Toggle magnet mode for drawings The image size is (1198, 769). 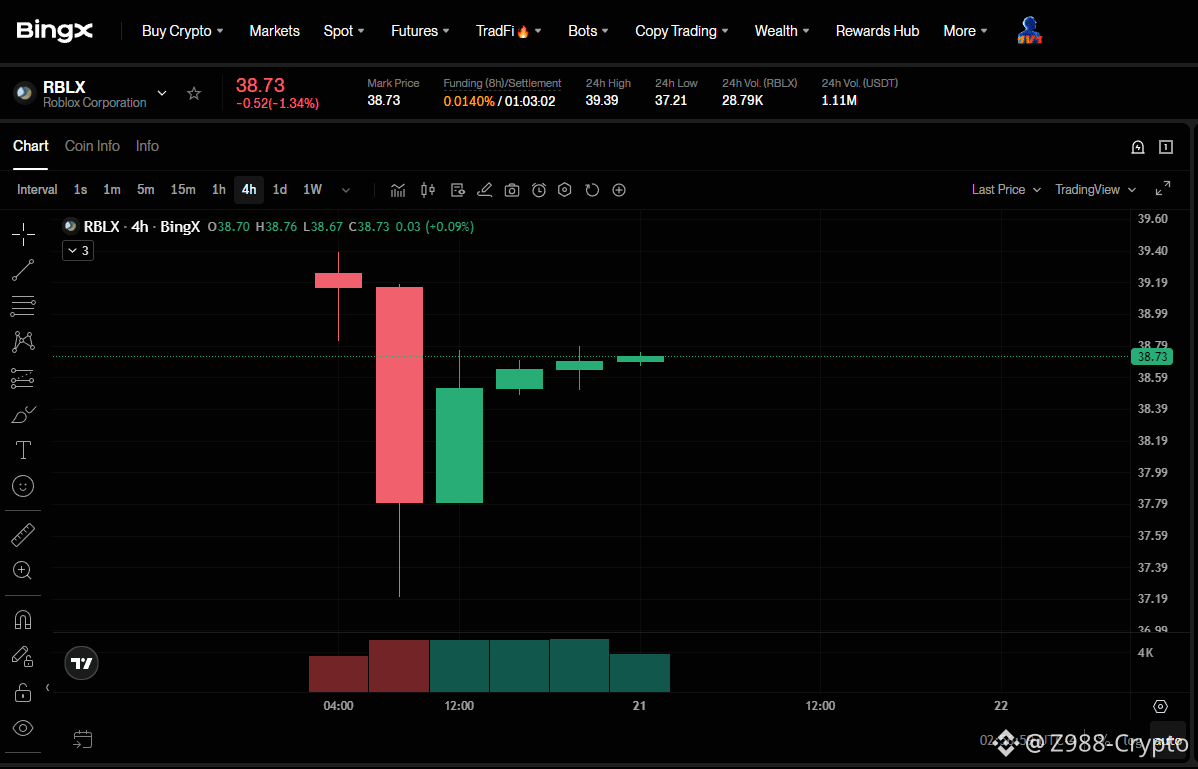pos(23,619)
